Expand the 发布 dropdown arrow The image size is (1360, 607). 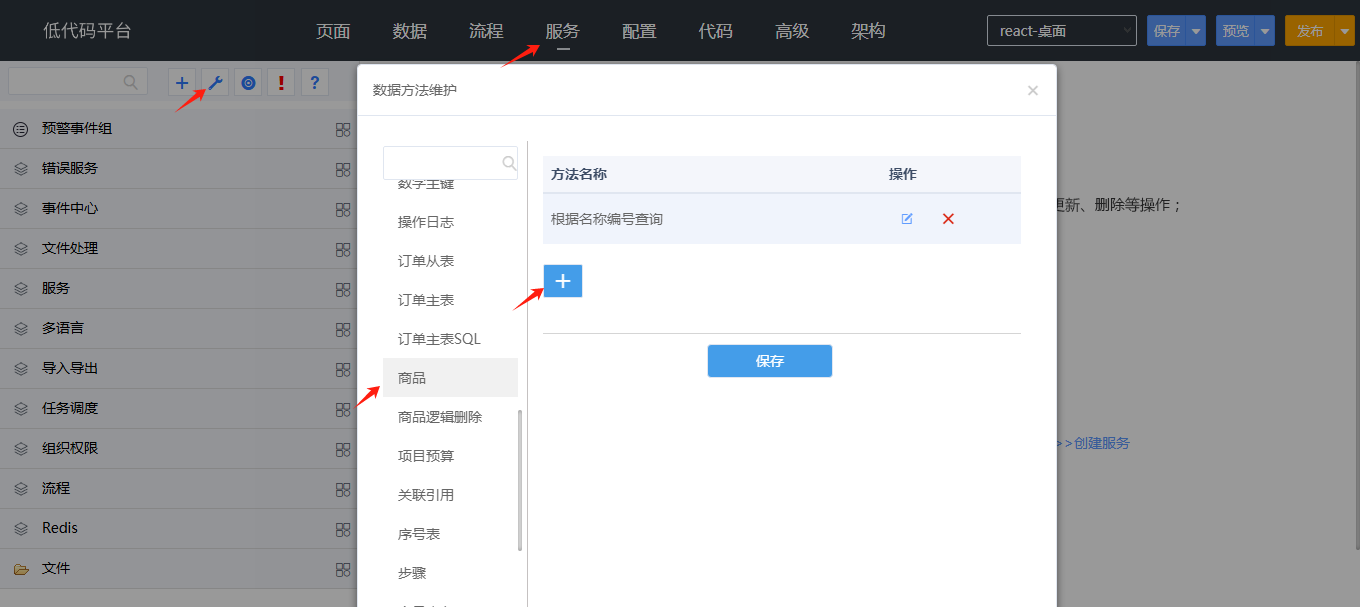click(1344, 31)
